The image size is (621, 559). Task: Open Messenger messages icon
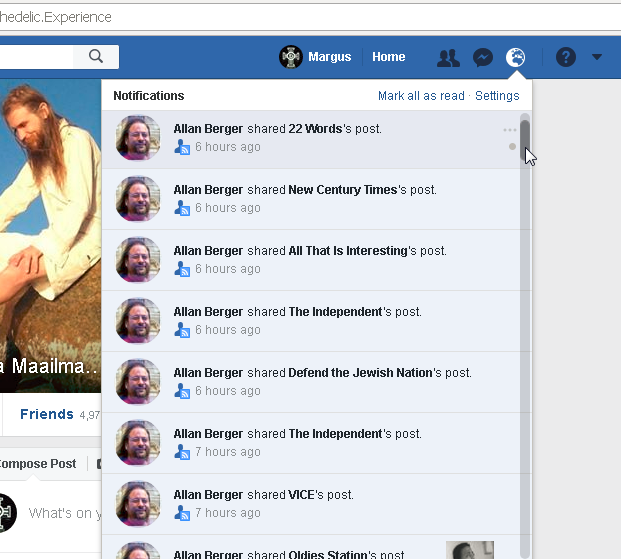(483, 57)
